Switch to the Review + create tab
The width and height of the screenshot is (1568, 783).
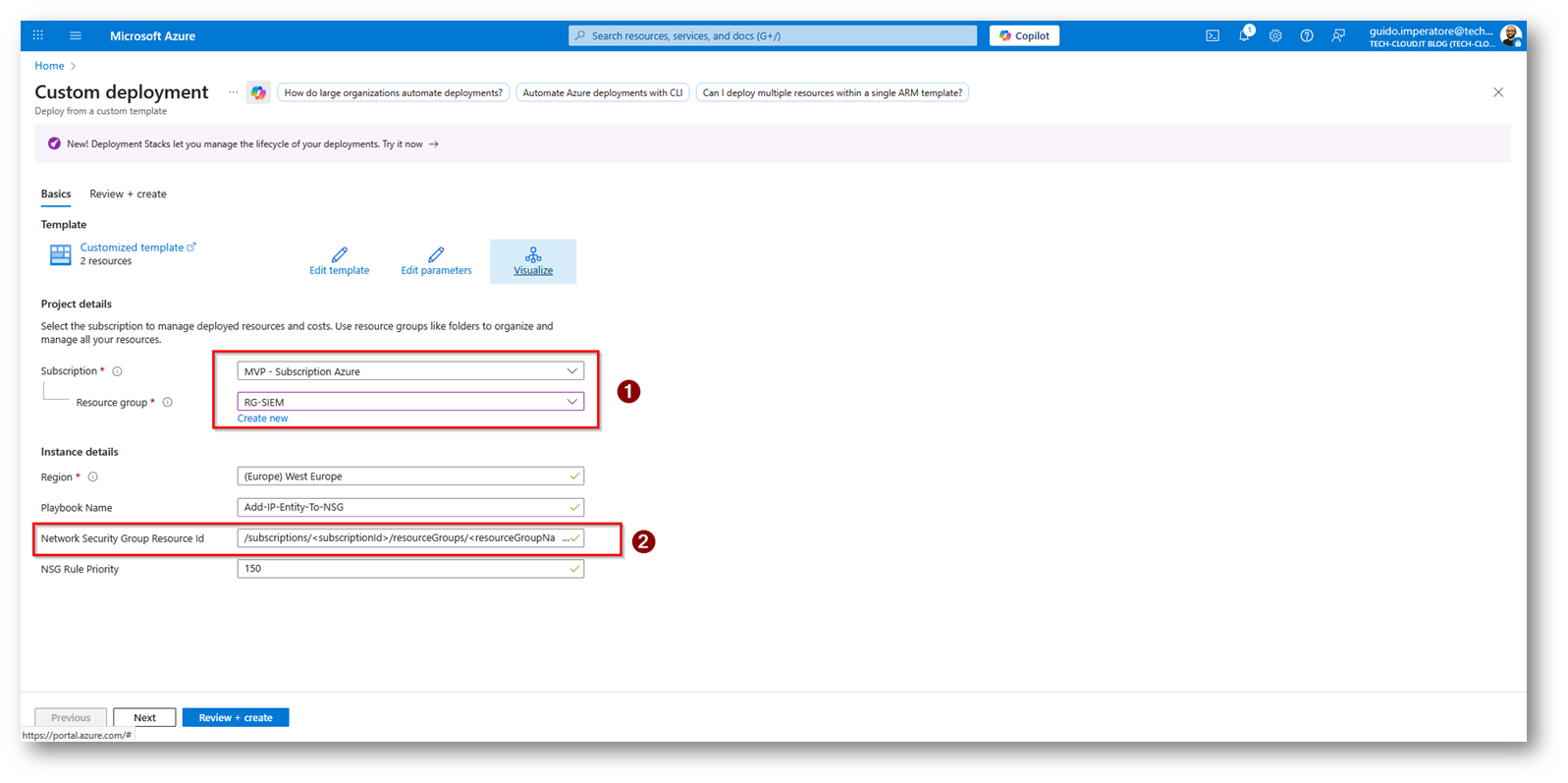coord(129,195)
